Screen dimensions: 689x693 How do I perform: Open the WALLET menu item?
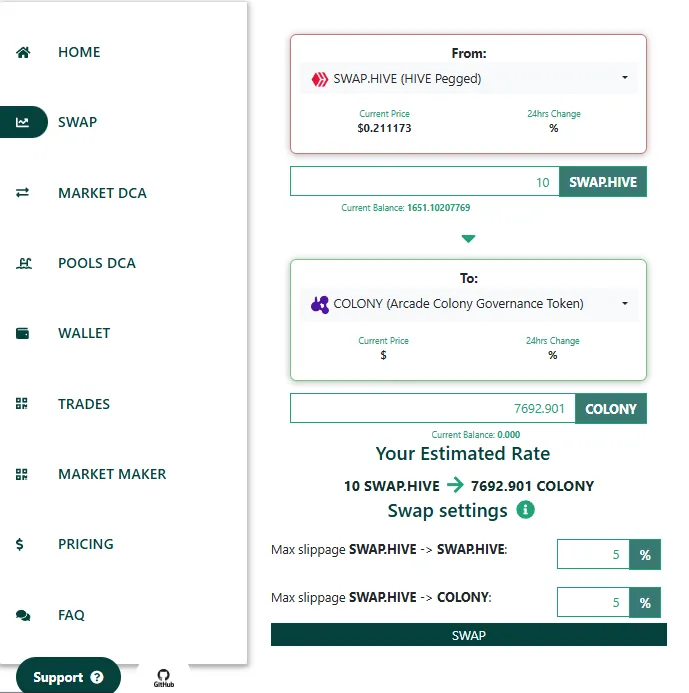(x=84, y=333)
